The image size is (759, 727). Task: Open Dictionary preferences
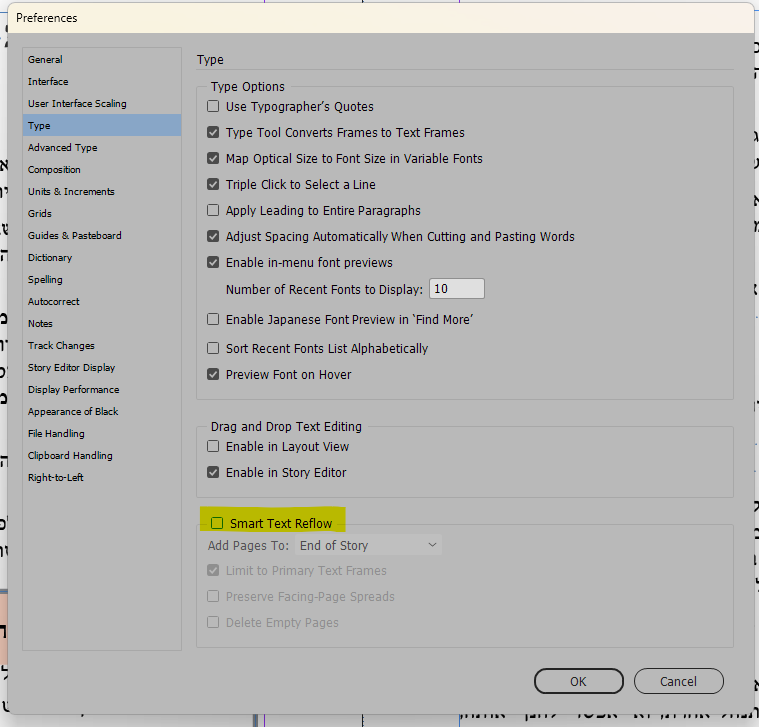tap(102, 257)
